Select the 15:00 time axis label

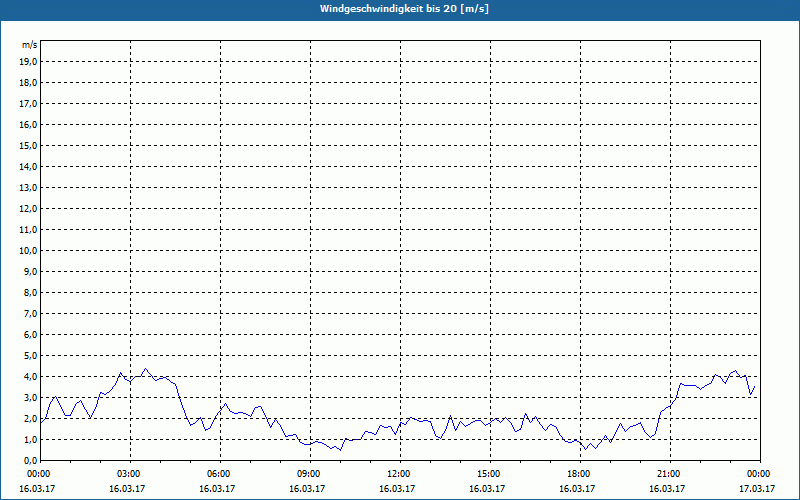[x=489, y=474]
